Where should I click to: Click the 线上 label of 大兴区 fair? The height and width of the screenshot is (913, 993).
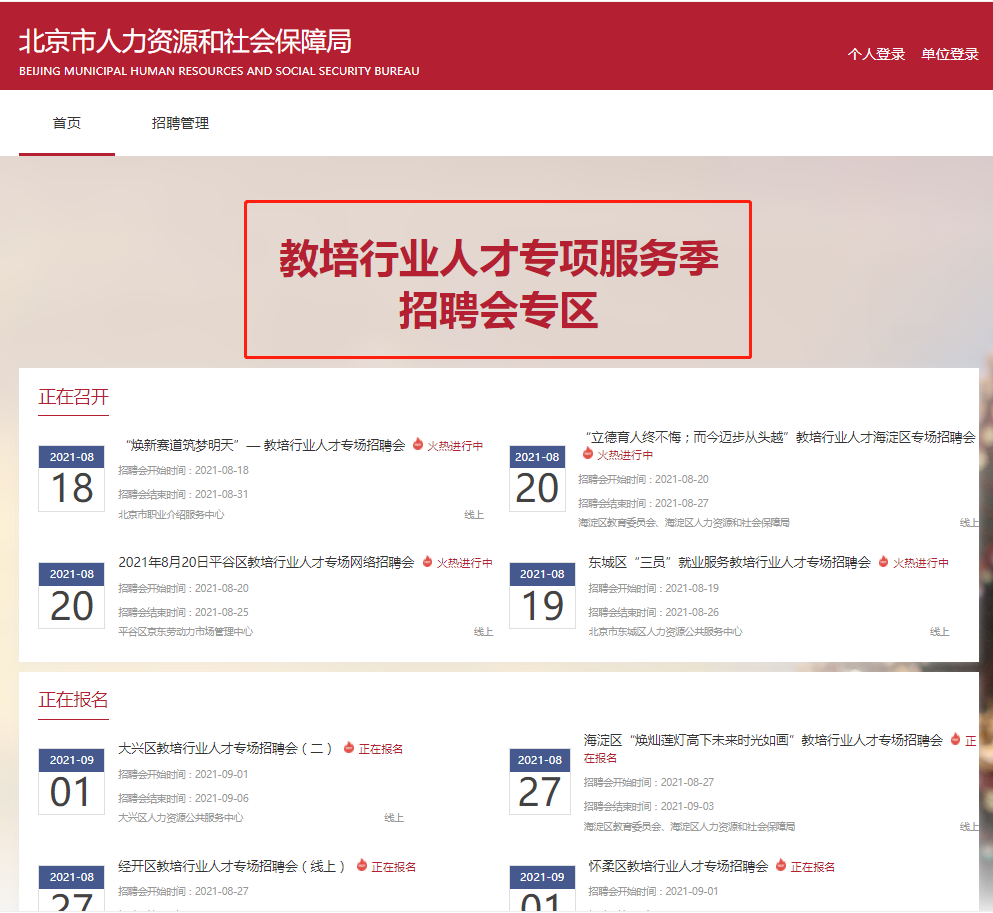point(394,817)
